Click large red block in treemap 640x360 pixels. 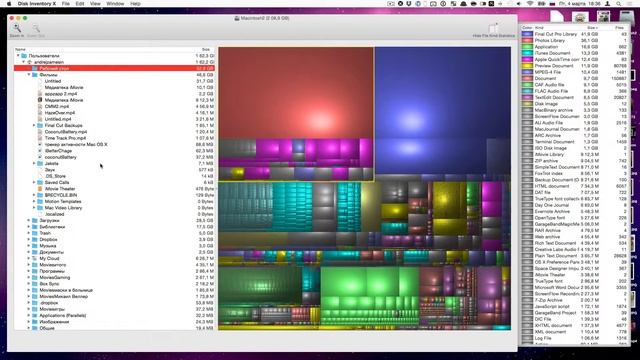point(296,93)
